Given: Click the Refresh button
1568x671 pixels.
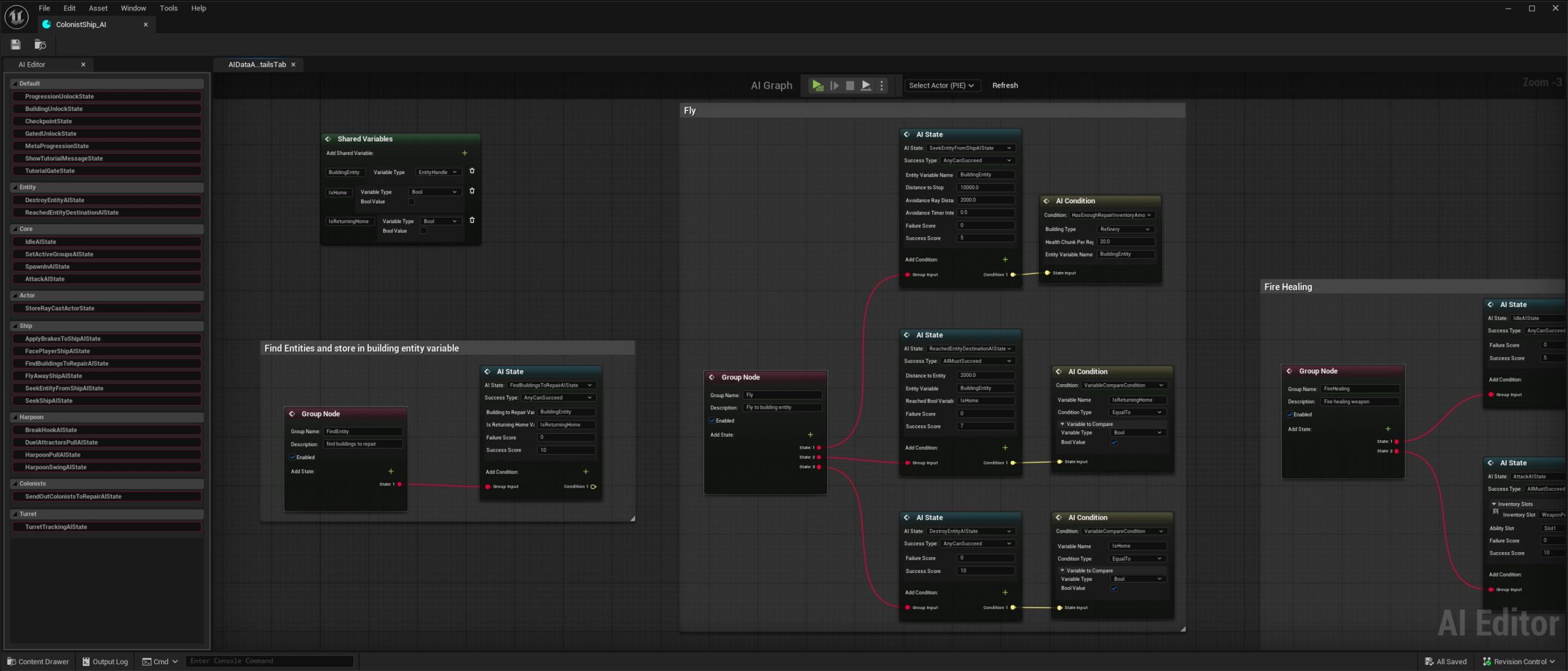Looking at the screenshot, I should coord(1005,85).
